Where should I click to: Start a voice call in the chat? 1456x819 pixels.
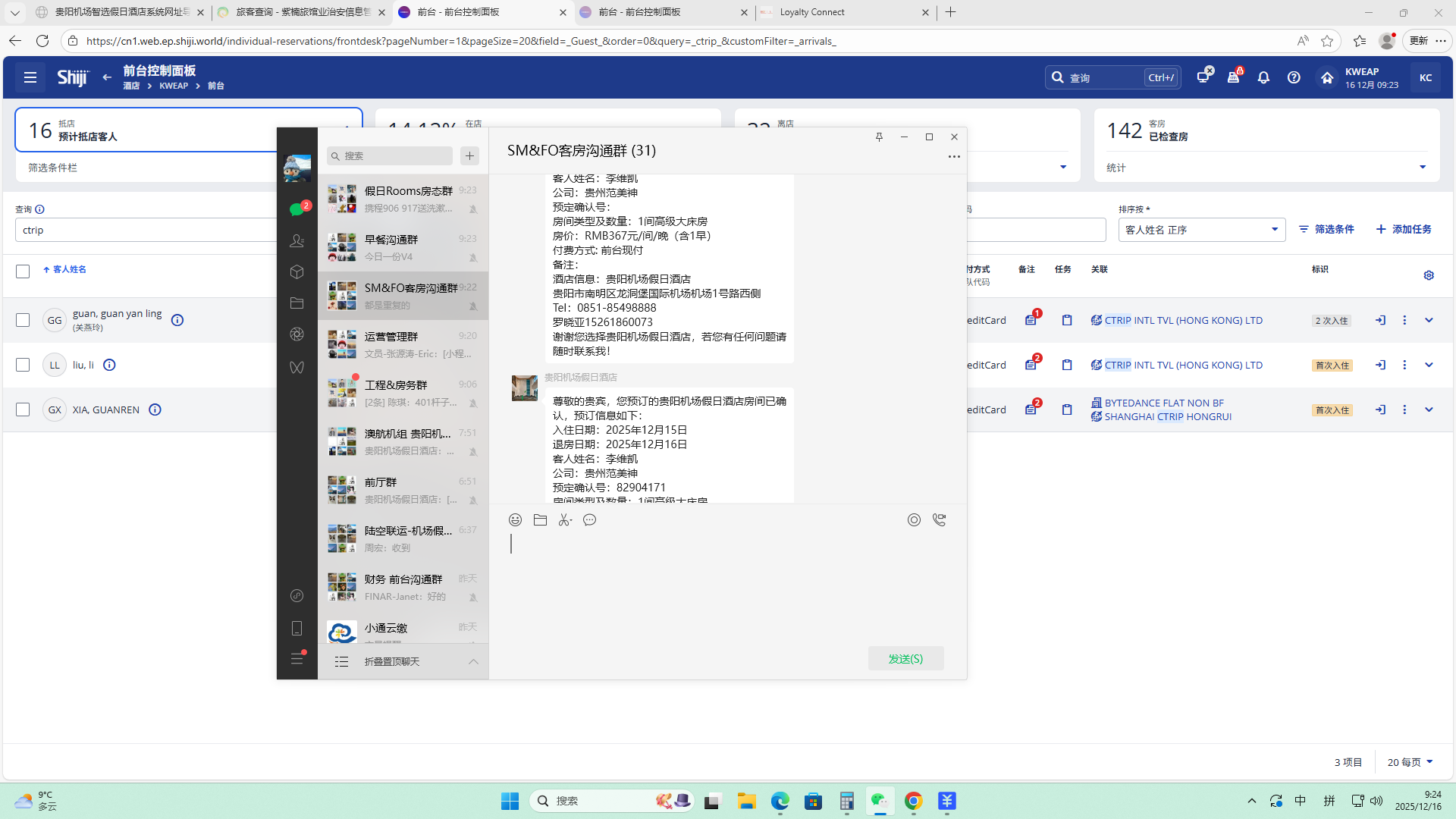tap(939, 520)
